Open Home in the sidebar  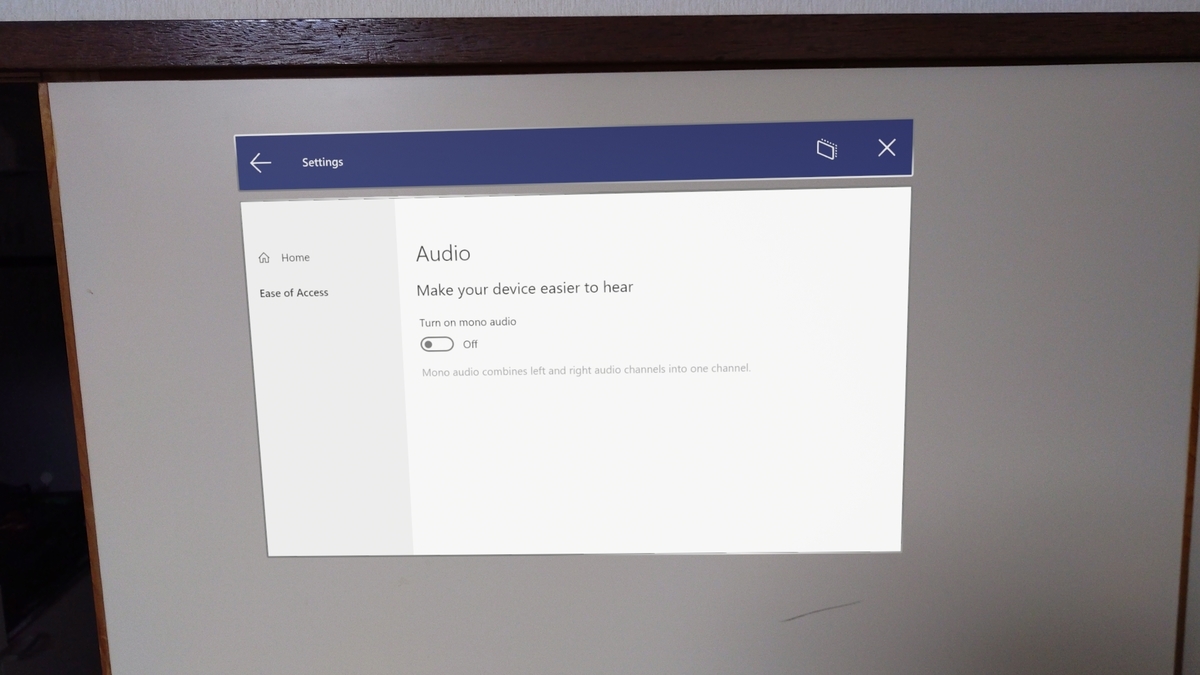tap(284, 258)
